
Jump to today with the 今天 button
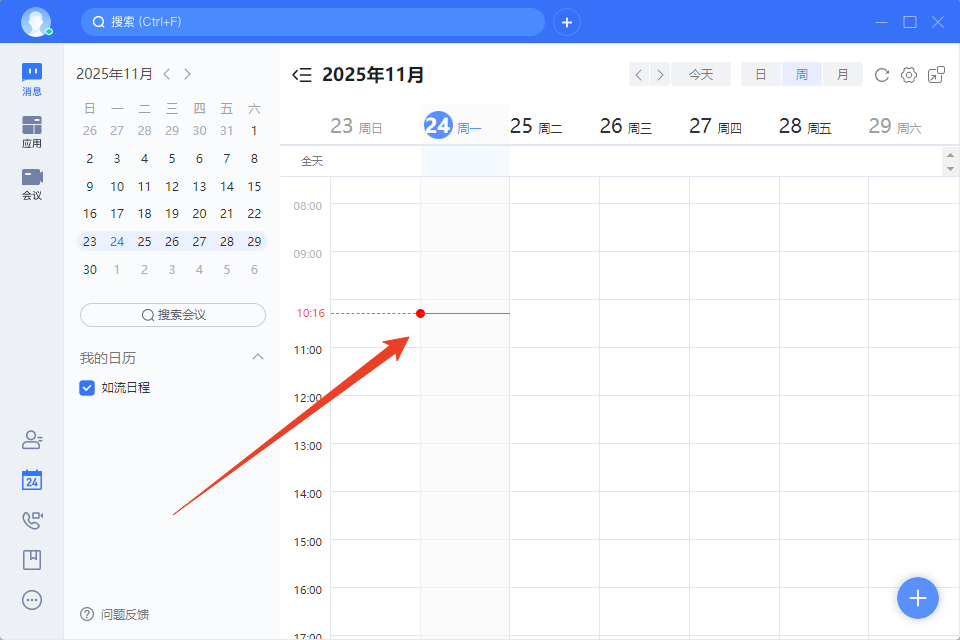point(700,74)
